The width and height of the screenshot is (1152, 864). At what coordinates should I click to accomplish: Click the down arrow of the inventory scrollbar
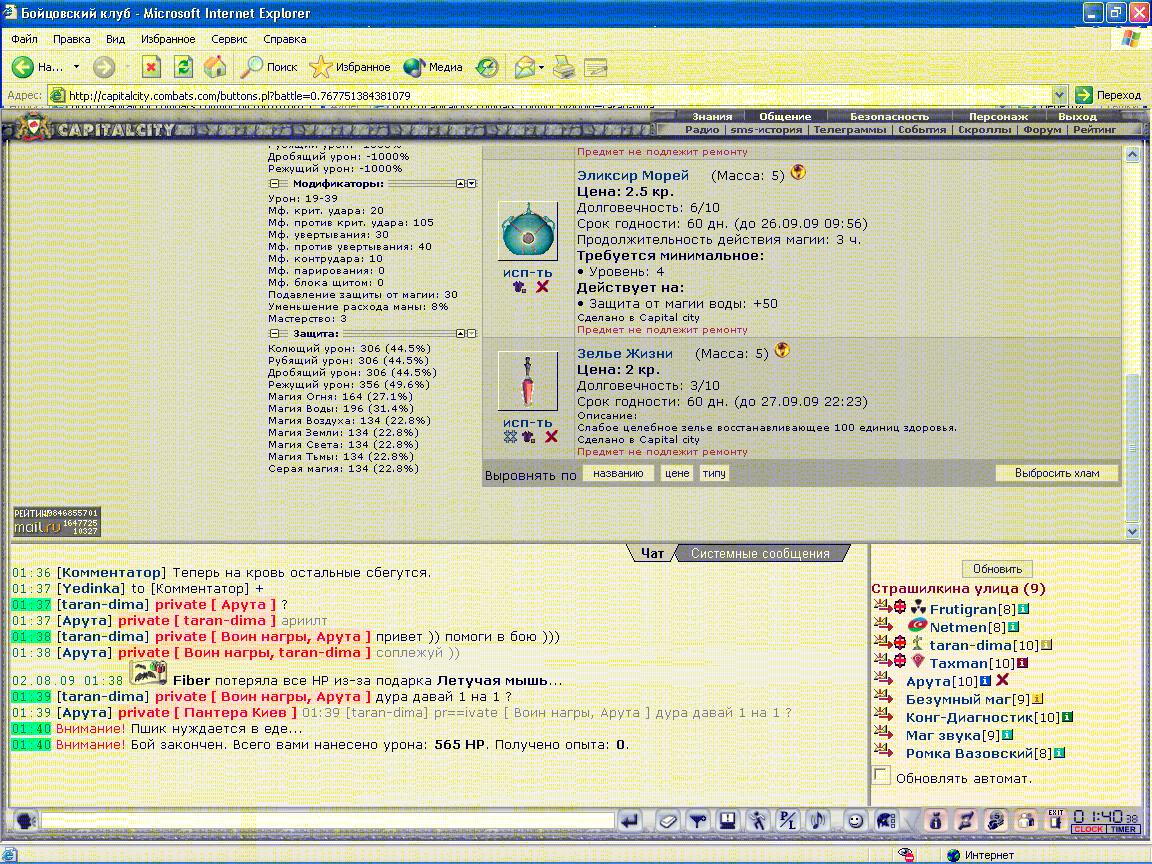[1131, 530]
